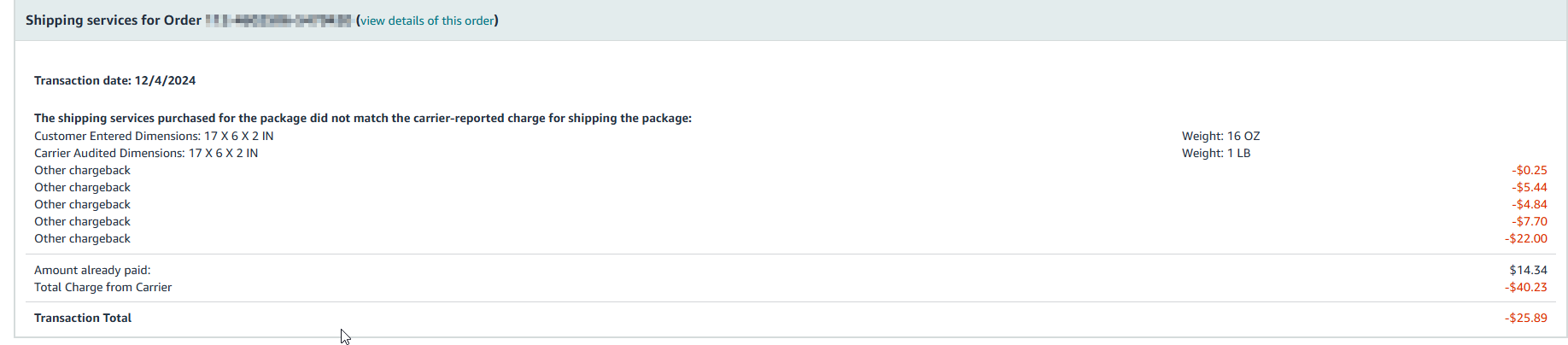The width and height of the screenshot is (1568, 345).
Task: Click the Customer Entered Dimensions line
Action: click(x=154, y=136)
